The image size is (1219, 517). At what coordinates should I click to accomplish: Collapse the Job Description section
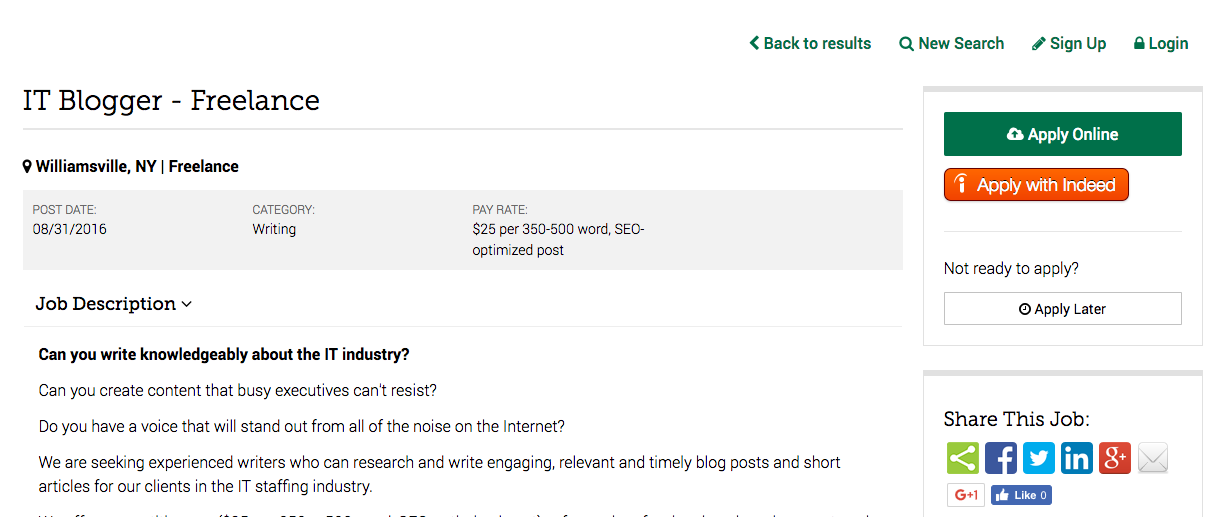[113, 304]
